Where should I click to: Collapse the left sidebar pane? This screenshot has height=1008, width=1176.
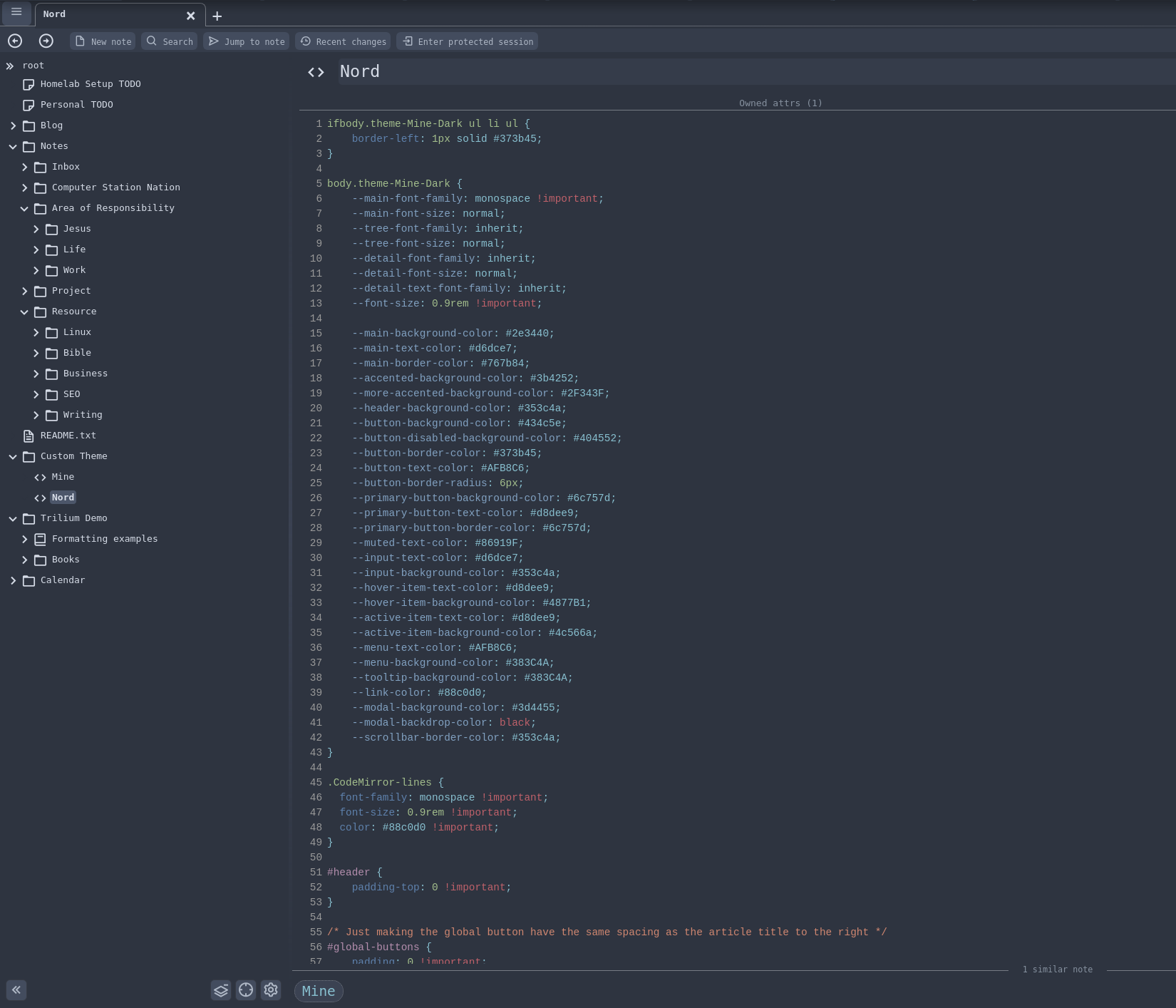[x=16, y=989]
